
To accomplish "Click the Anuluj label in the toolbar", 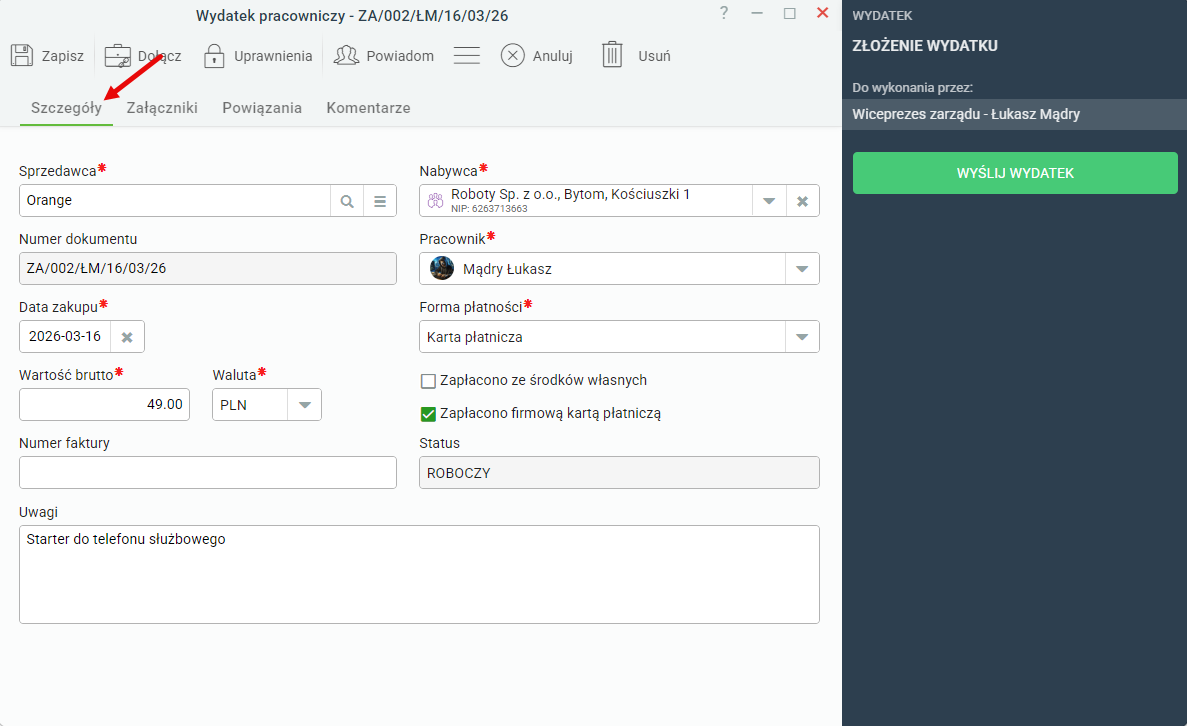I will [553, 56].
